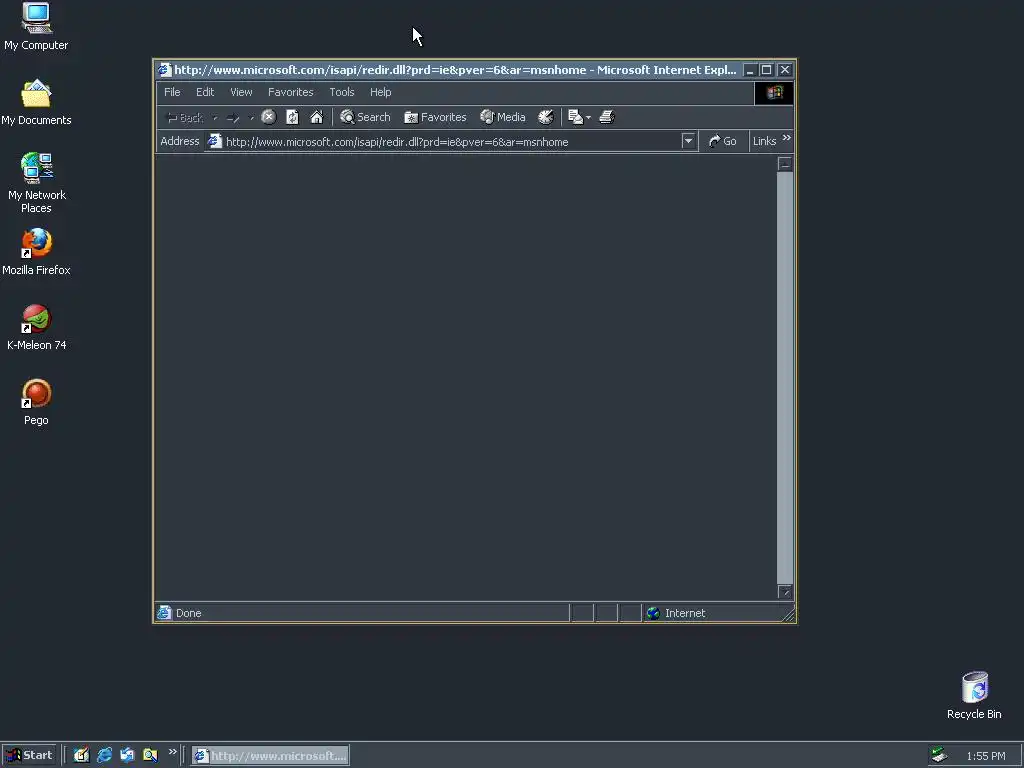Click the Go button
This screenshot has height=768, width=1024.
point(723,141)
